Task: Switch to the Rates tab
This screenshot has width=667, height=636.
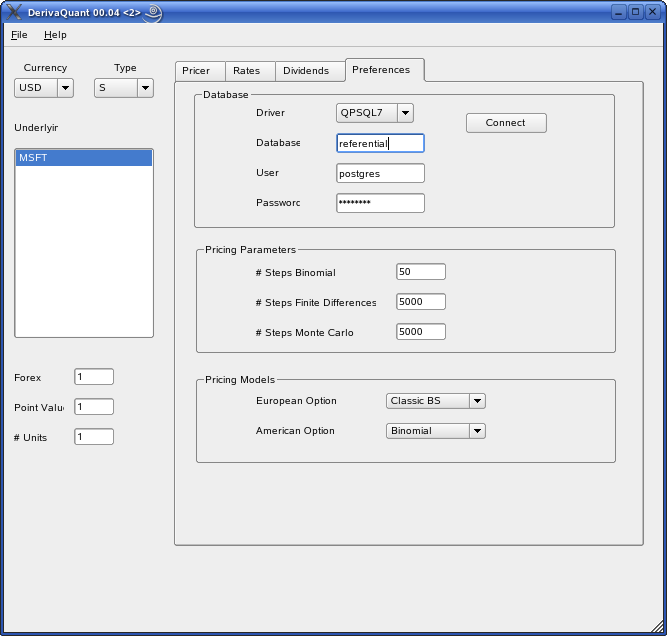Action: (x=246, y=71)
